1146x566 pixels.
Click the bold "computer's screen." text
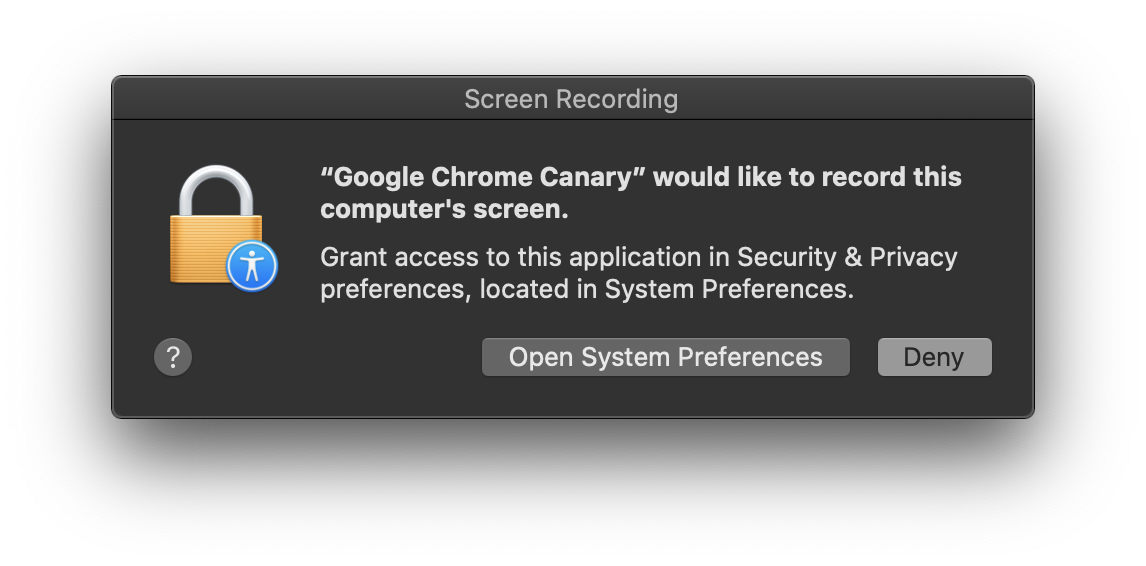pos(444,209)
